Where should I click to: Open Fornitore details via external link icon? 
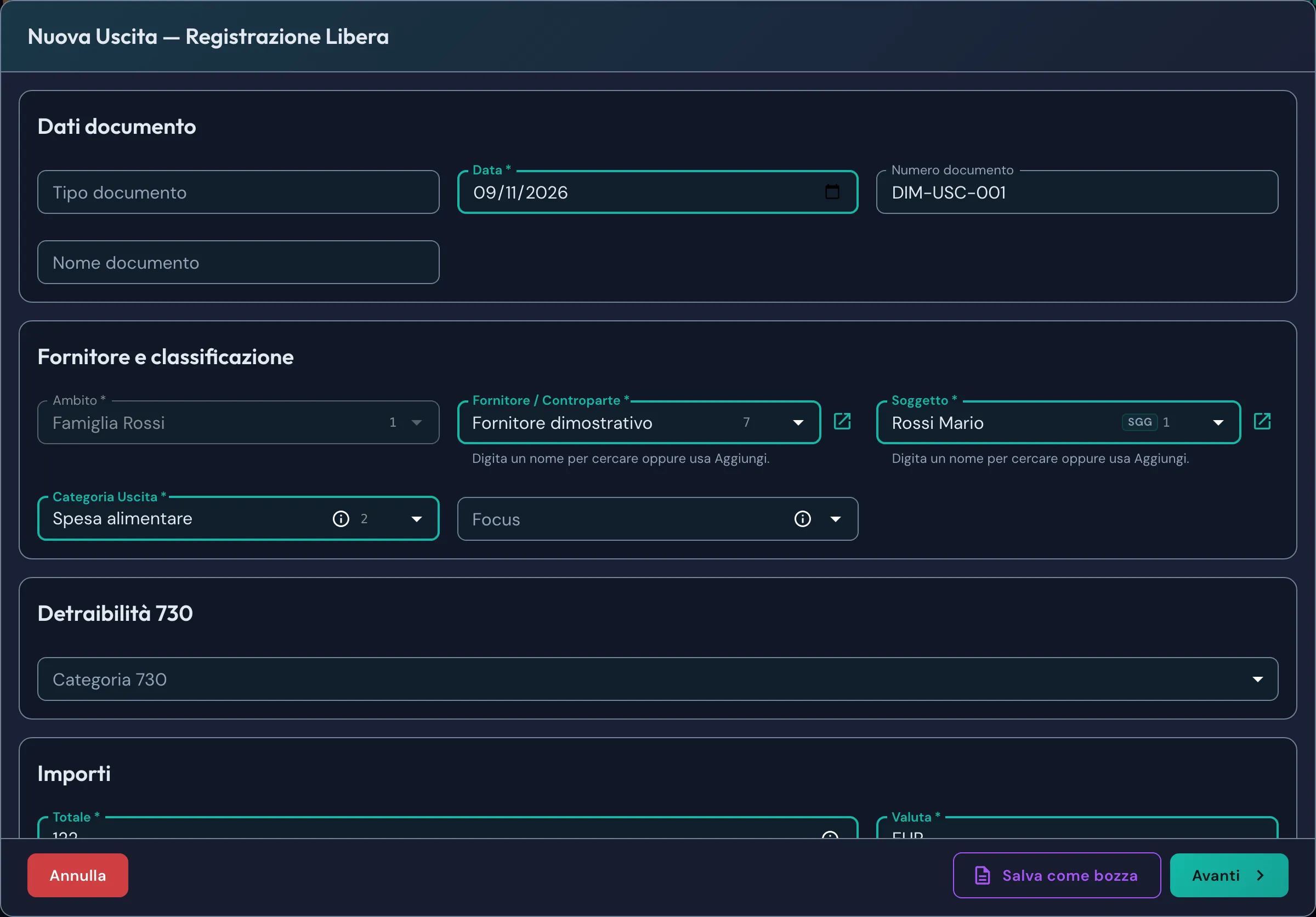tap(842, 421)
